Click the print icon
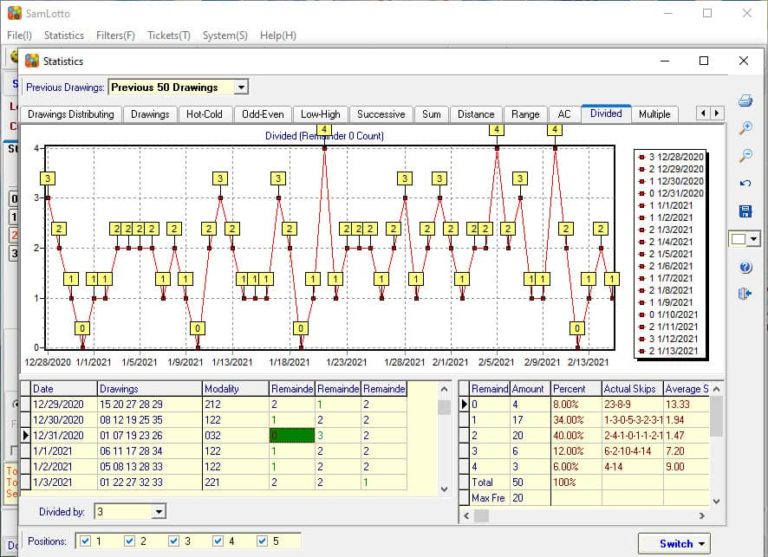 [745, 101]
